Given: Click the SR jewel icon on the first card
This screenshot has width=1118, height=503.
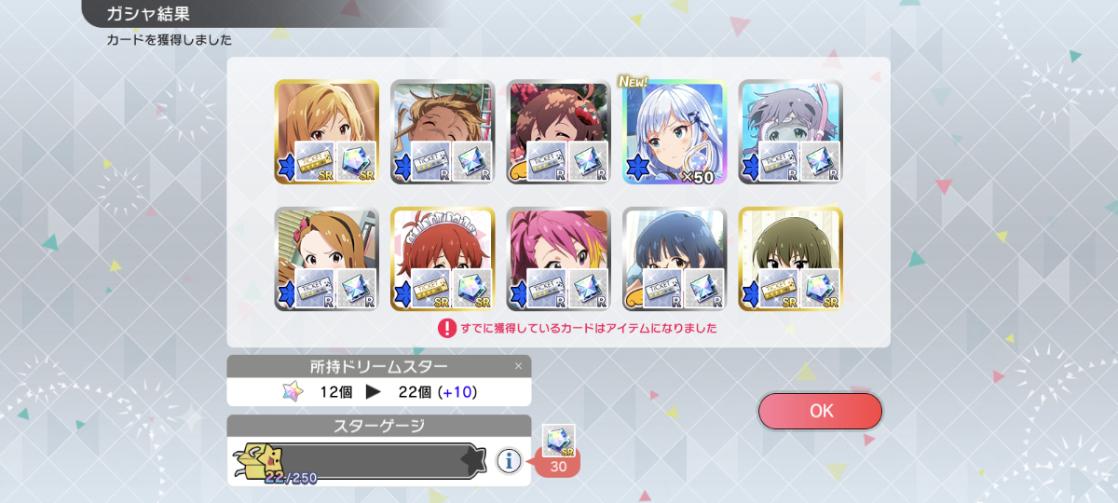Looking at the screenshot, I should coord(356,161).
